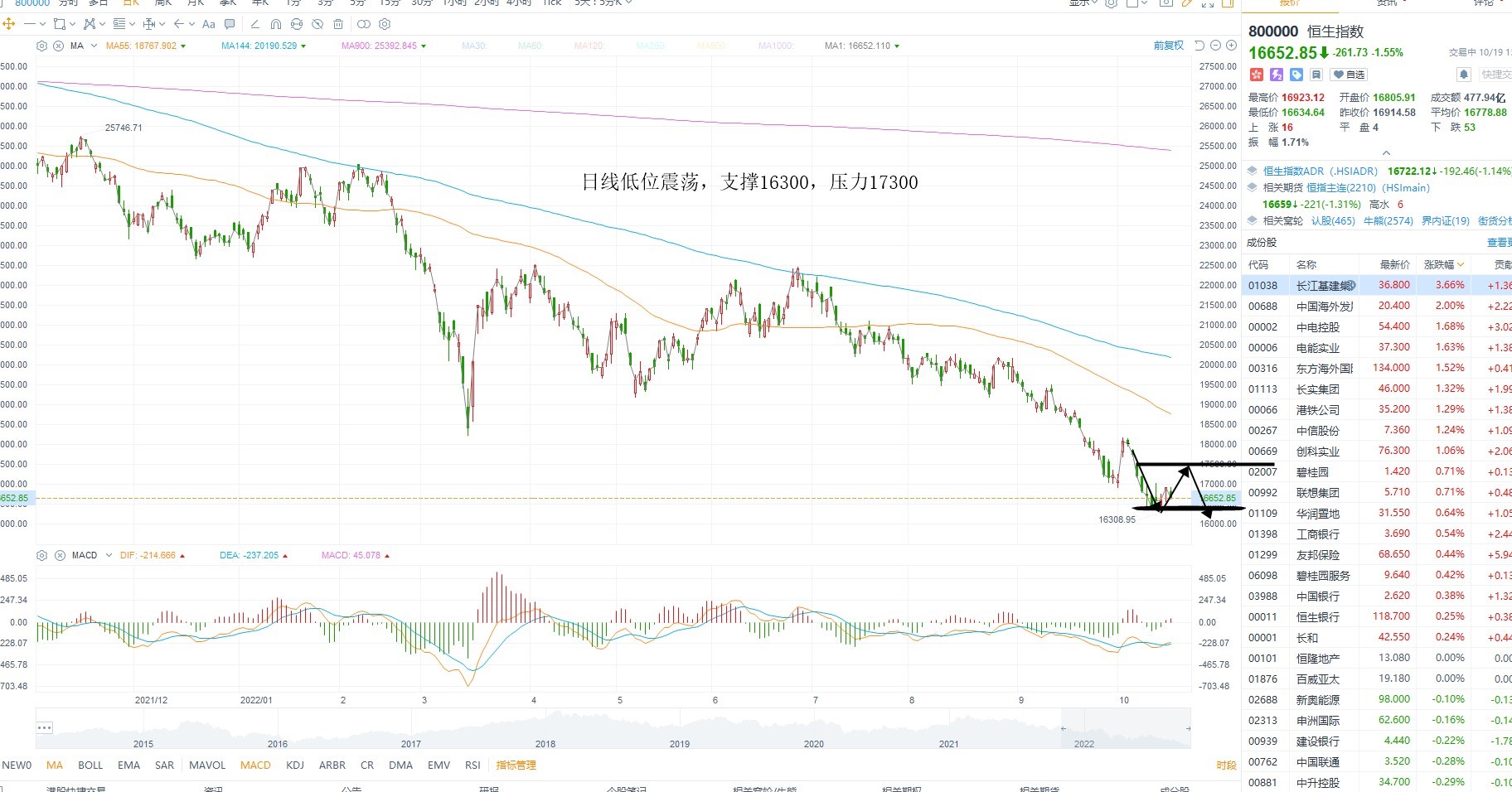Select the pattern drawing tool
This screenshot has height=792, width=1512.
pos(90,24)
